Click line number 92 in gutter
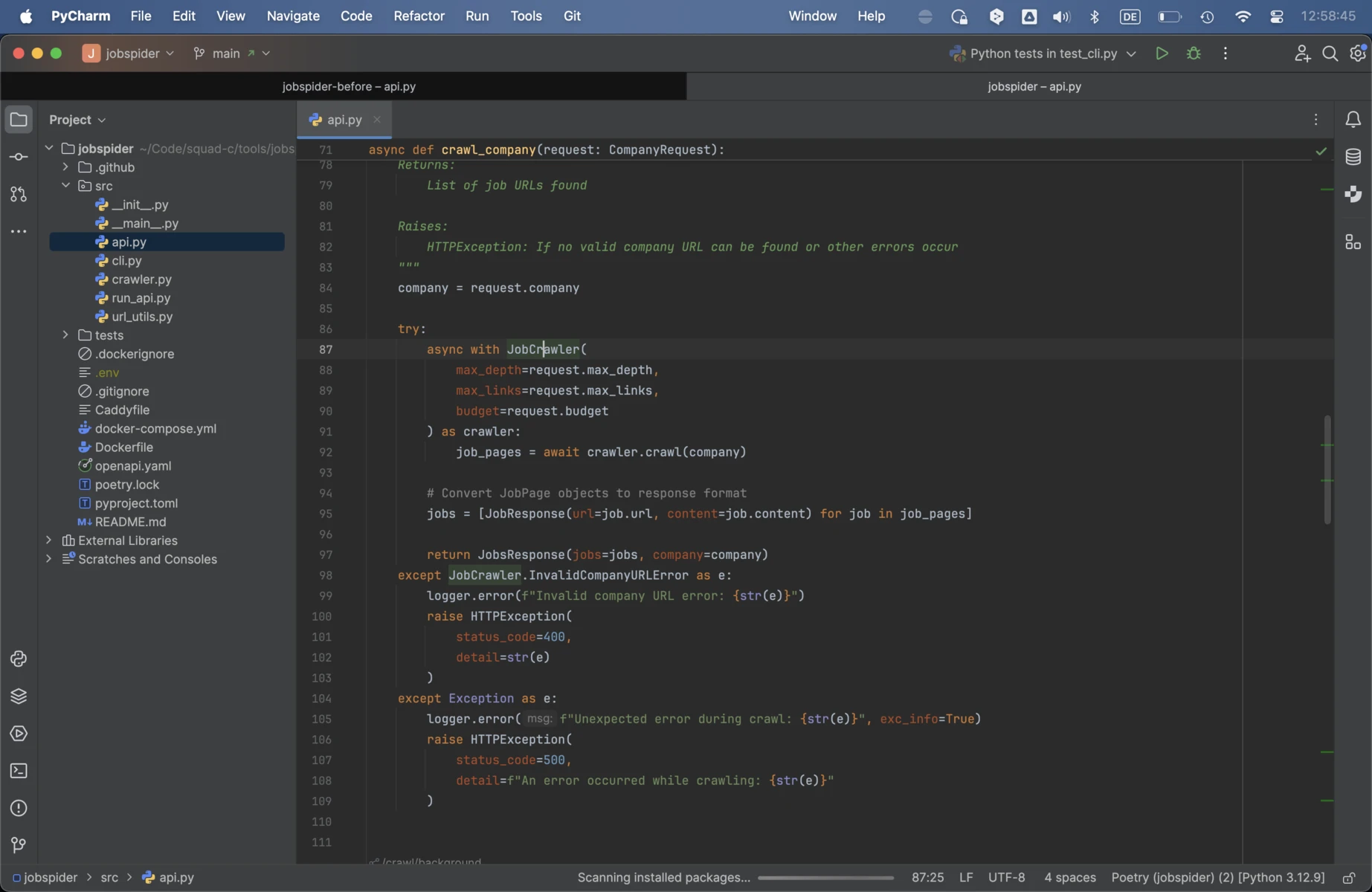The height and width of the screenshot is (892, 1372). [x=325, y=452]
